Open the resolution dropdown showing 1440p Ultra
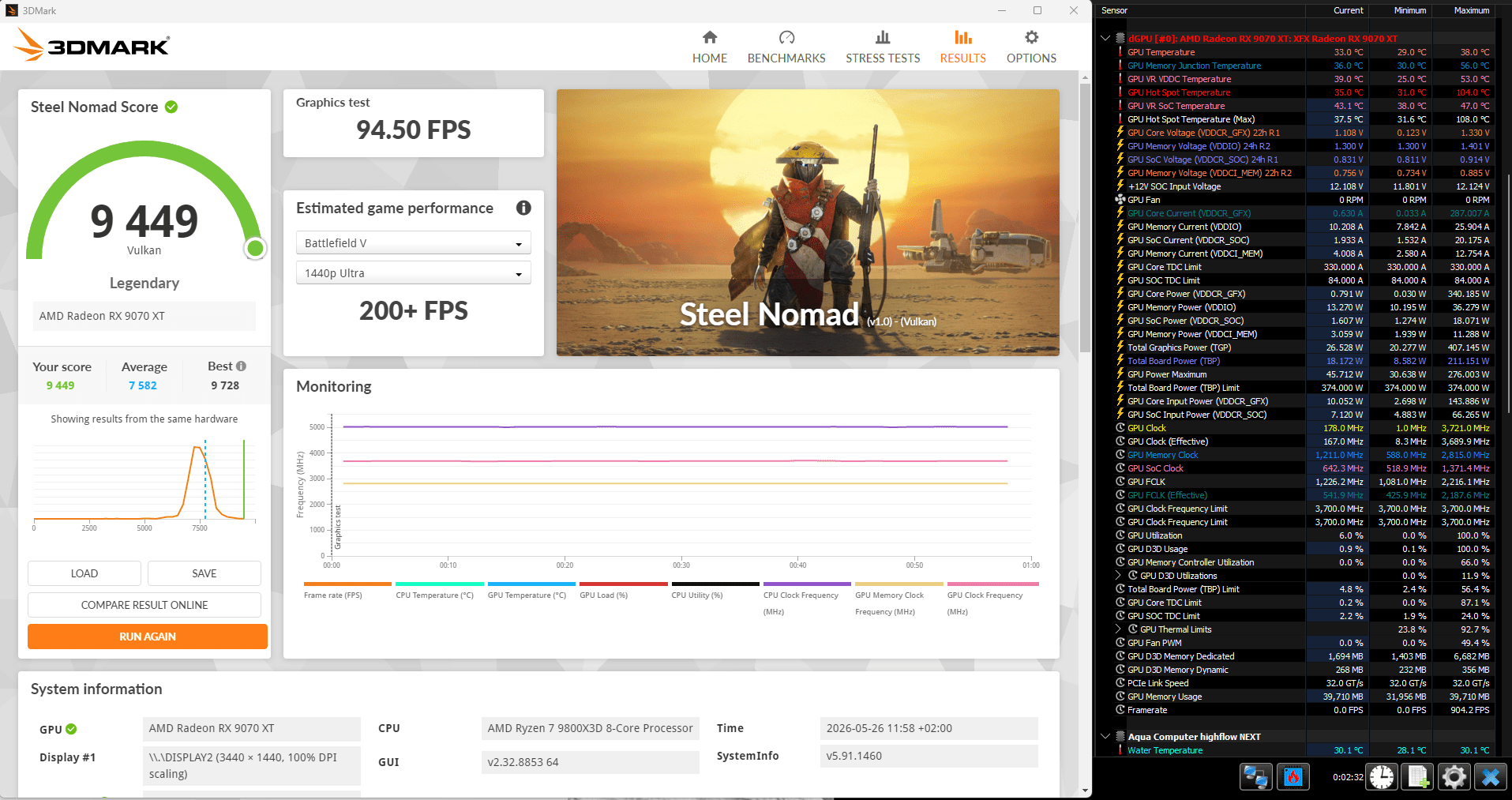This screenshot has height=800, width=1512. click(413, 273)
